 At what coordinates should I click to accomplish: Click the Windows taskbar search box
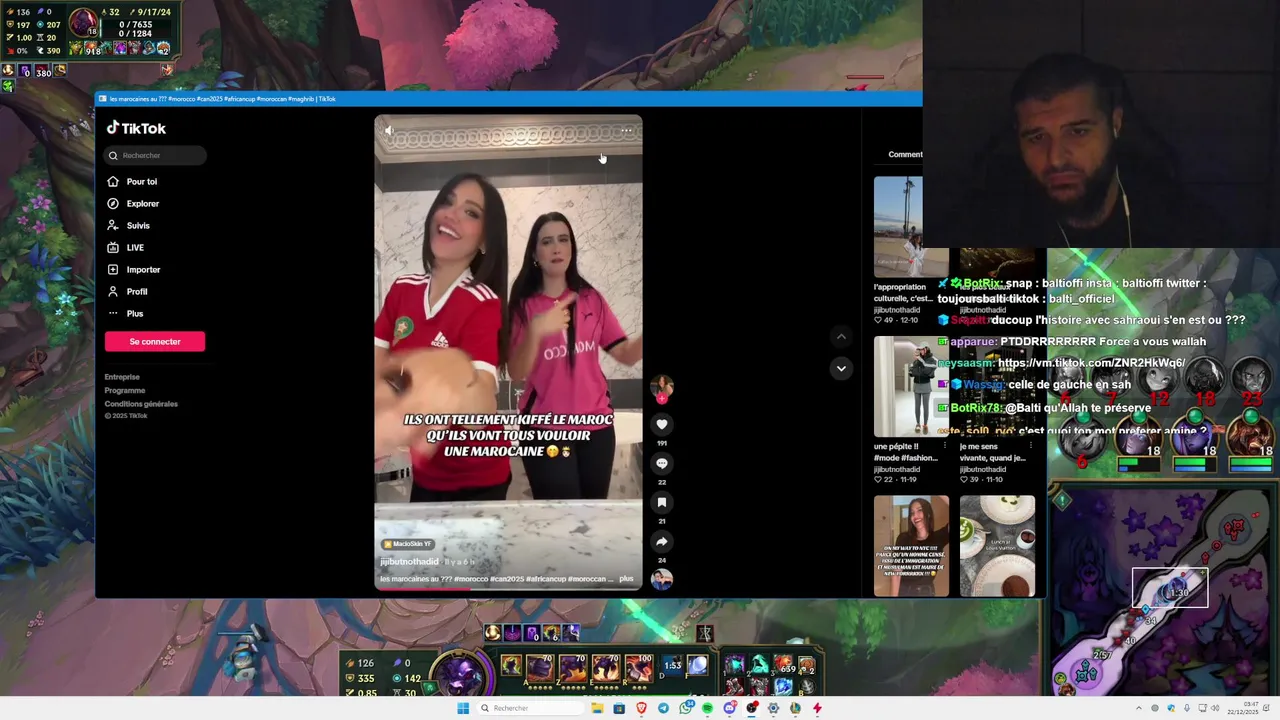531,708
